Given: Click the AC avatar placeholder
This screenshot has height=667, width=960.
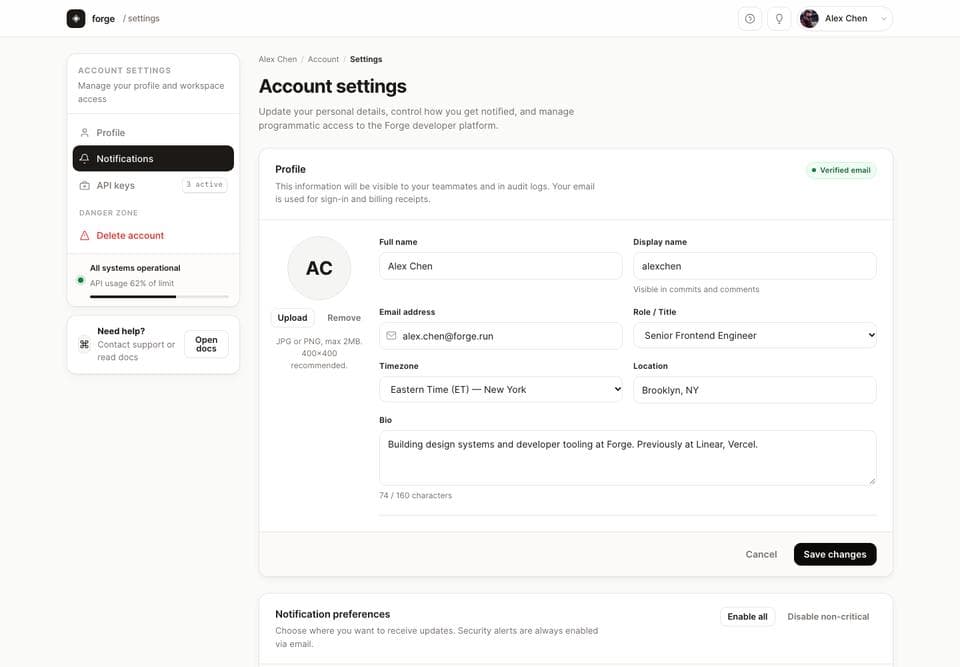Looking at the screenshot, I should 319,268.
